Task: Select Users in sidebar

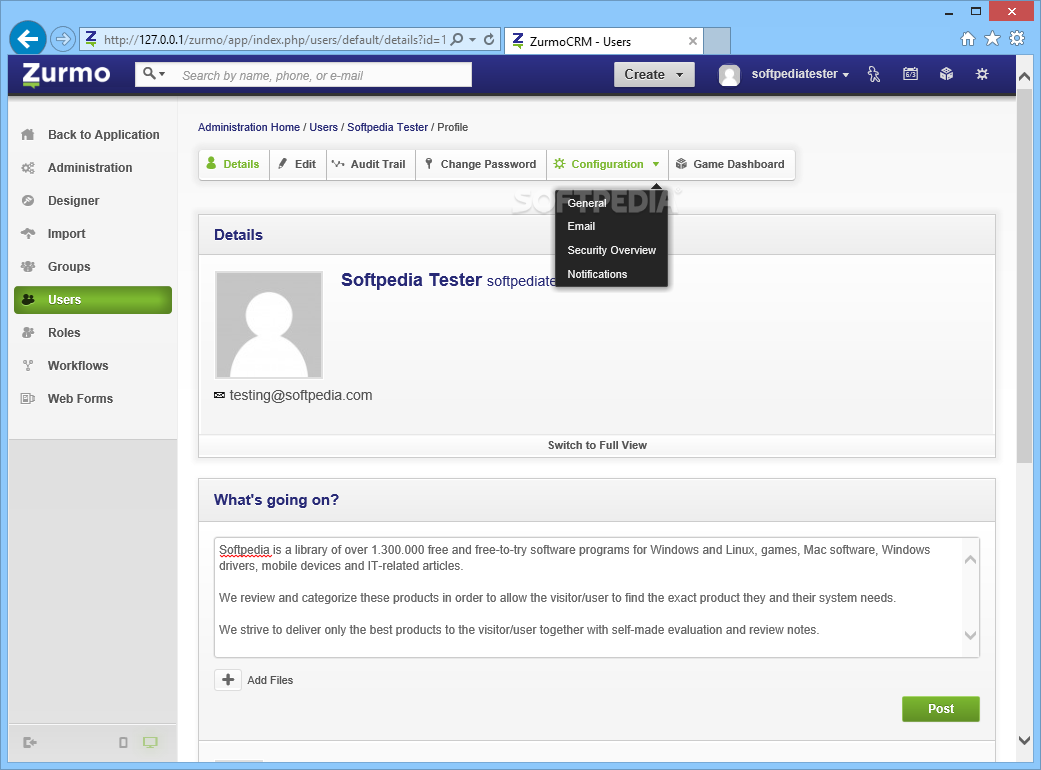Action: click(x=93, y=300)
